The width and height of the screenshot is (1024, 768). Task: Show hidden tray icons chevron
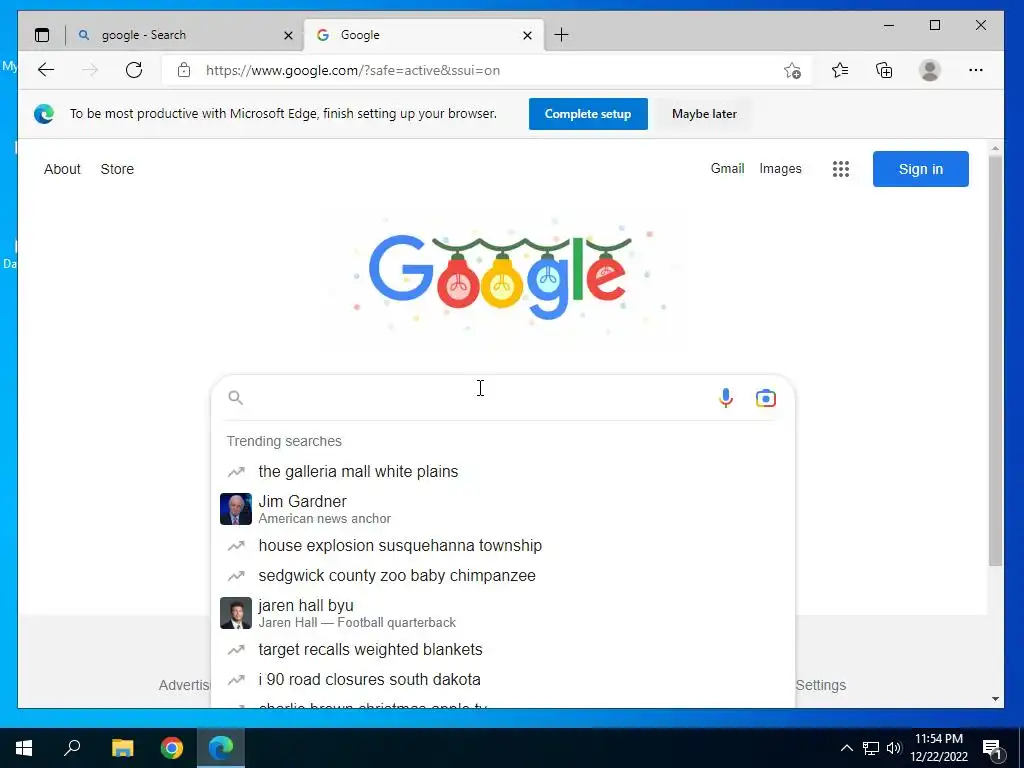(x=846, y=748)
